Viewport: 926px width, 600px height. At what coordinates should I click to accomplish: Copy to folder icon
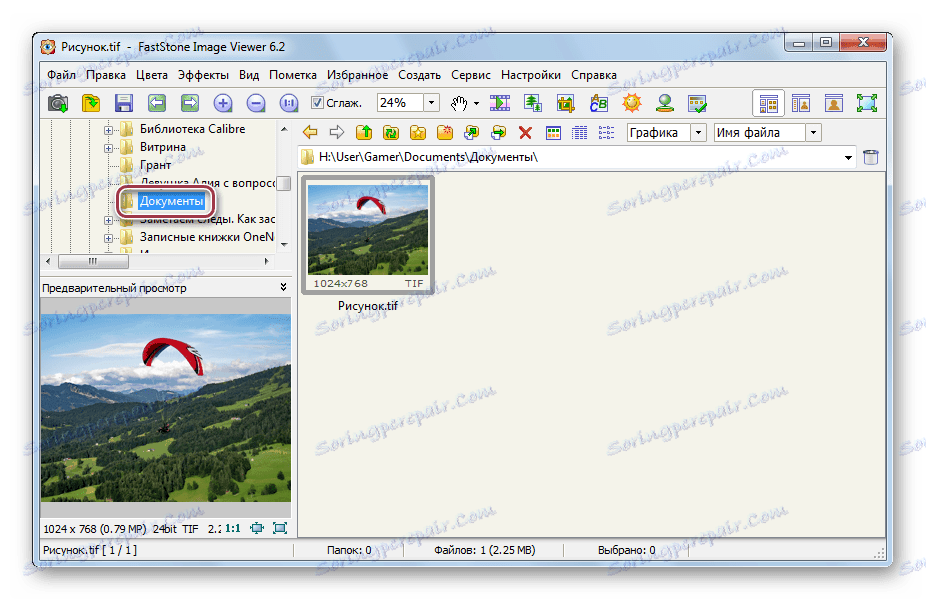[x=471, y=132]
